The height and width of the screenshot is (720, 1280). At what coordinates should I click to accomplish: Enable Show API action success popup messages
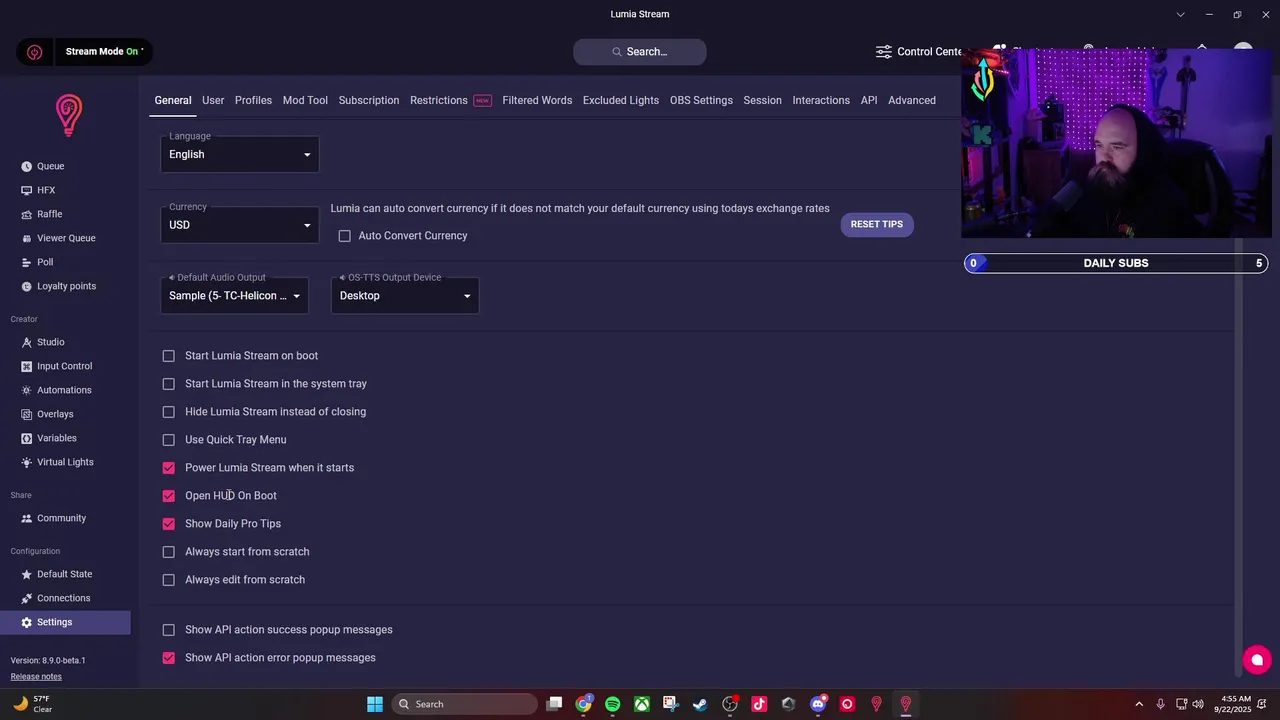tap(169, 630)
